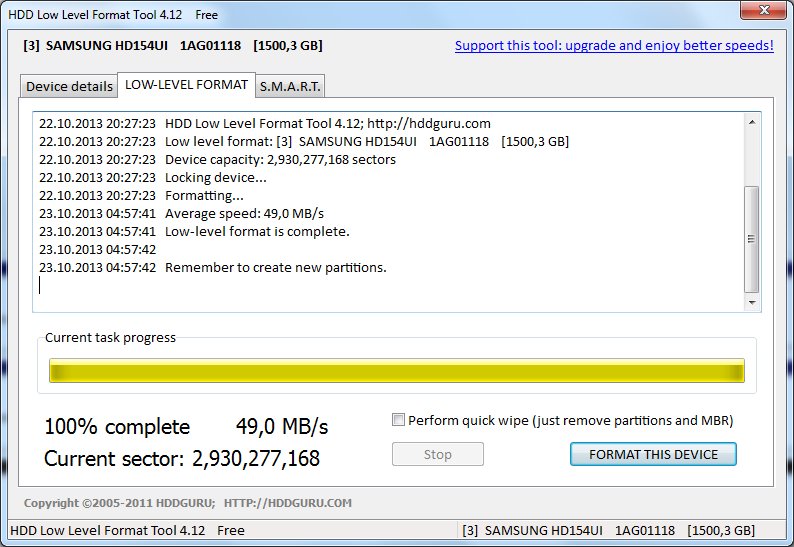Click the 'Current sector: 2,930,277,168' text
Screen dimensions: 794x547
(182, 458)
